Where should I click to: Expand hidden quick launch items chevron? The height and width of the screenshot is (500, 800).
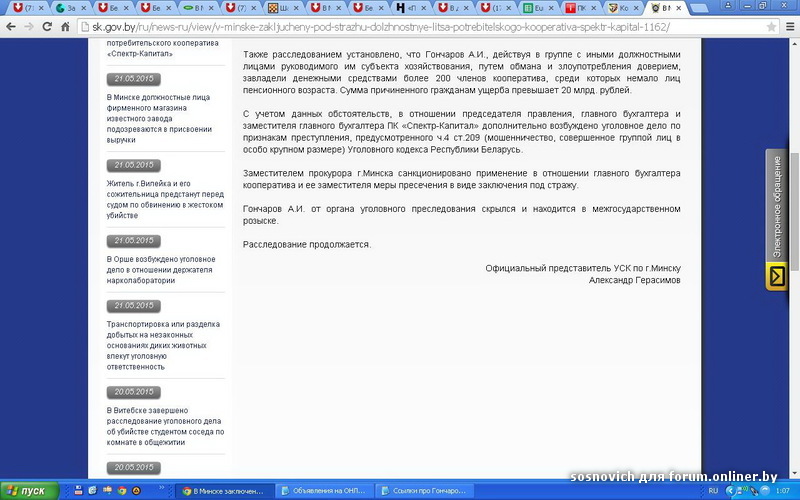click(x=161, y=488)
